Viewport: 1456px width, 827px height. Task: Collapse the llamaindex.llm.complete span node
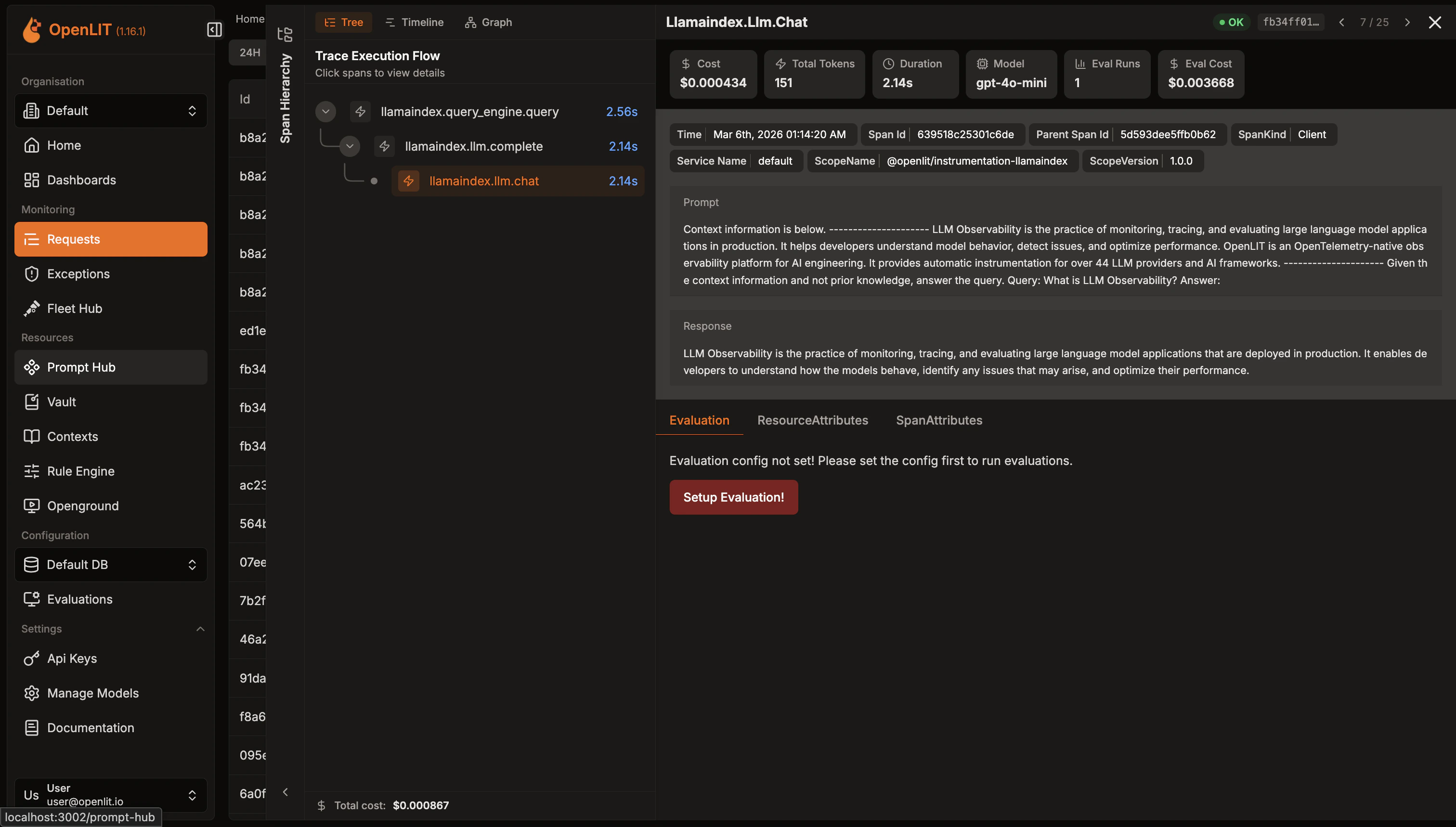tap(350, 146)
